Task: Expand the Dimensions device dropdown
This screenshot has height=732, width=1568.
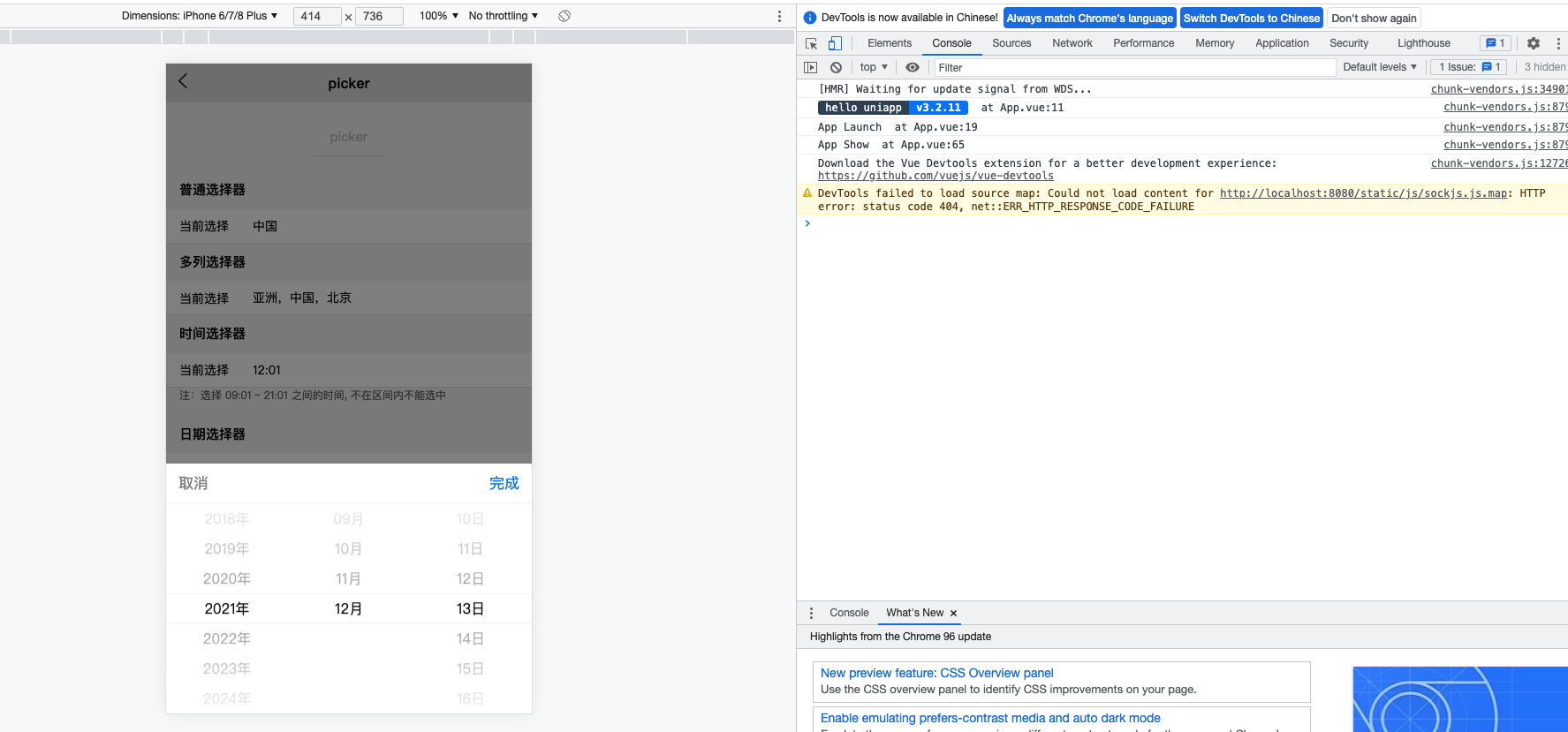Action: (x=200, y=16)
